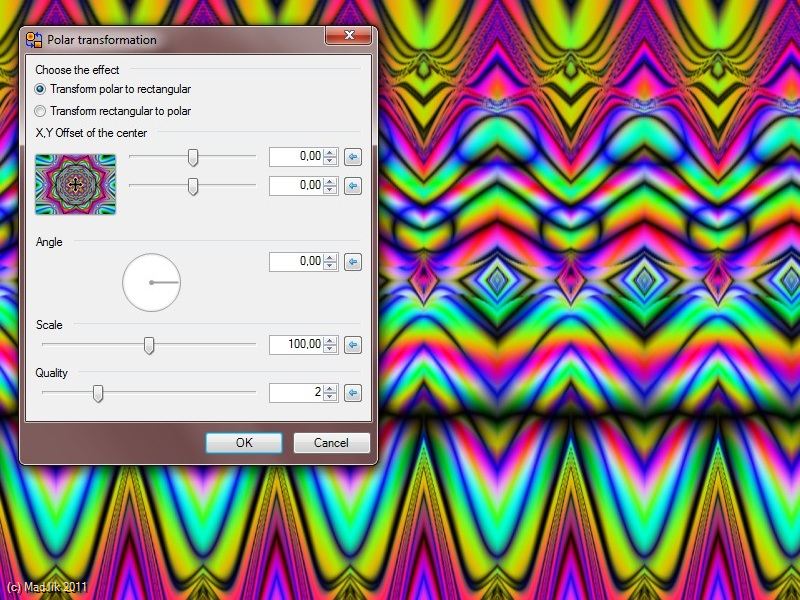The width and height of the screenshot is (800, 600).
Task: Click the Quality slider handle
Action: pyautogui.click(x=98, y=393)
